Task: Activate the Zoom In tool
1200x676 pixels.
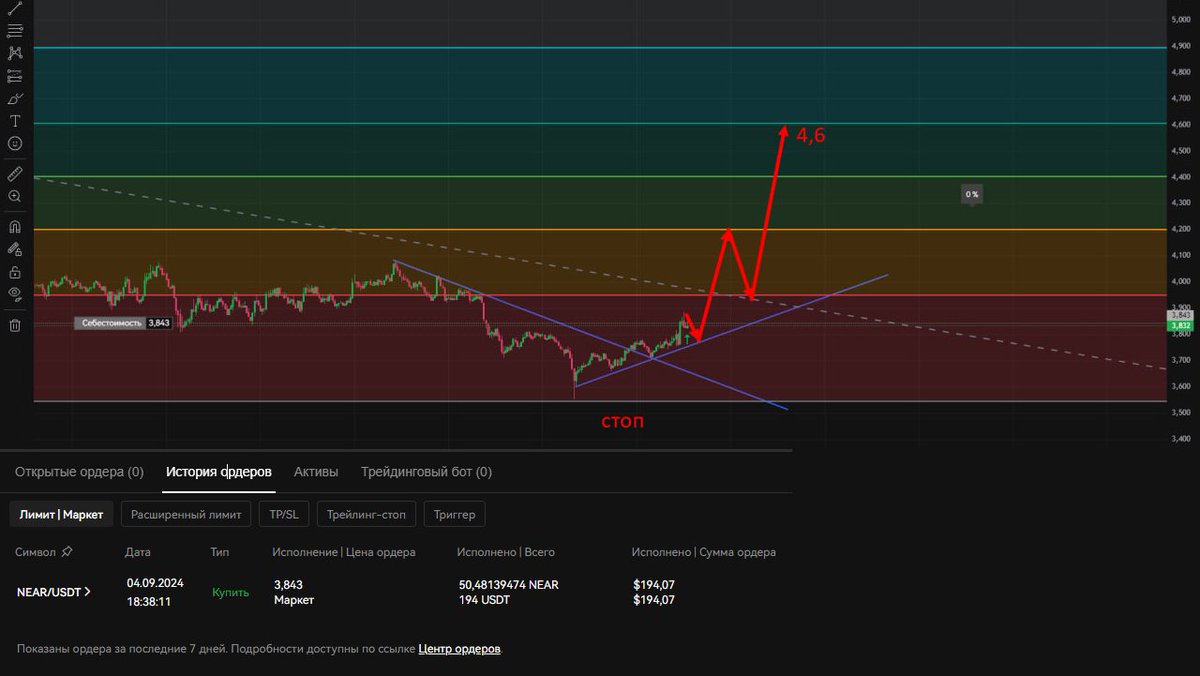Action: 14,196
